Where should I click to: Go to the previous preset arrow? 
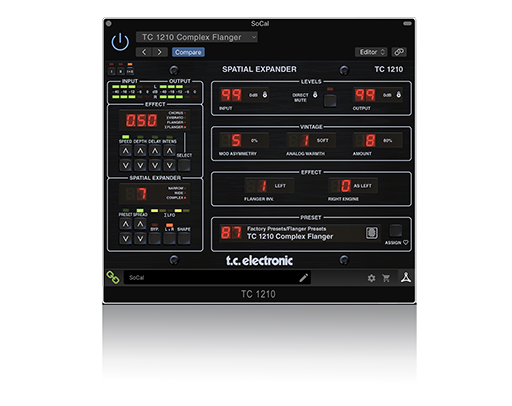point(144,52)
